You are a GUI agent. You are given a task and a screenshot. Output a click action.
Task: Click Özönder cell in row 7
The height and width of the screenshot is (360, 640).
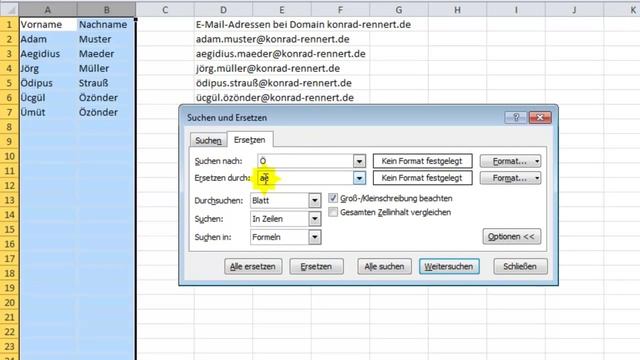pos(106,112)
